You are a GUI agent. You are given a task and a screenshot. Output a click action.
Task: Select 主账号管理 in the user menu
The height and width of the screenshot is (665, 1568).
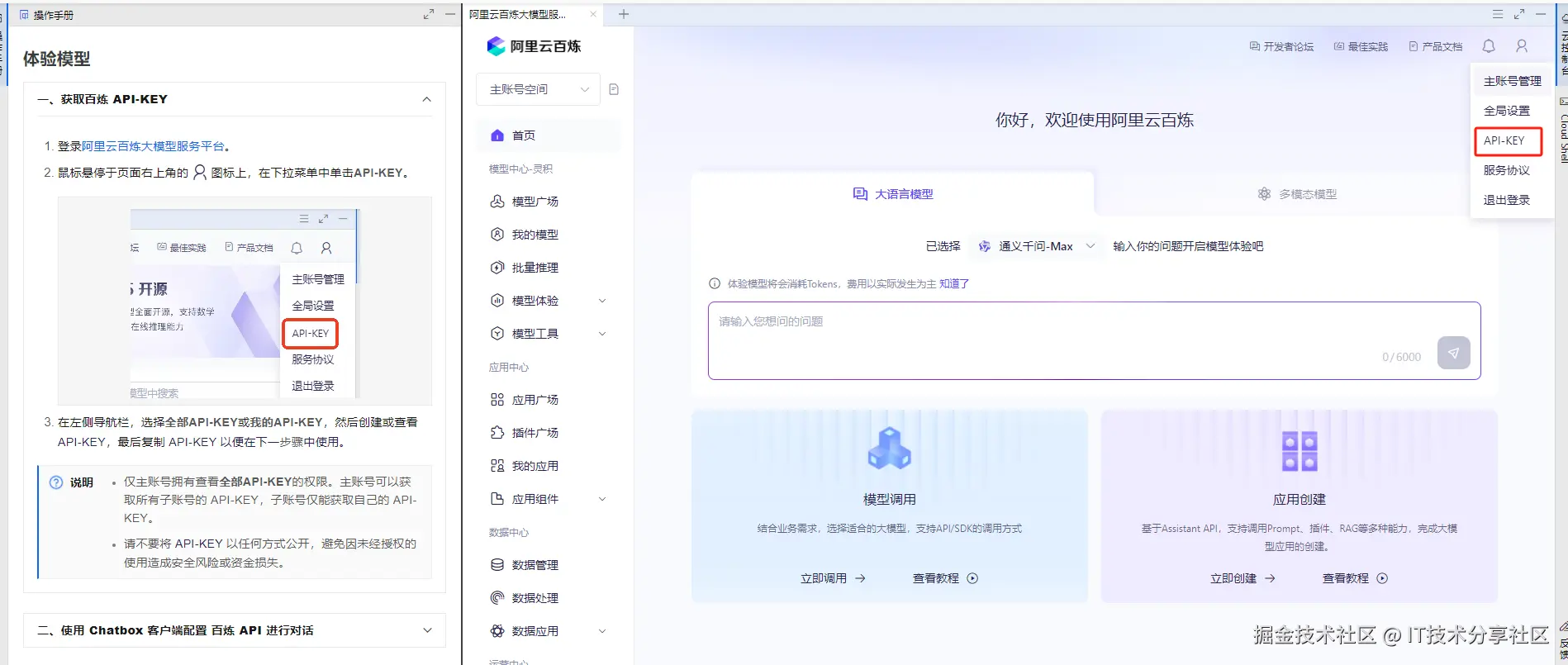[1512, 81]
